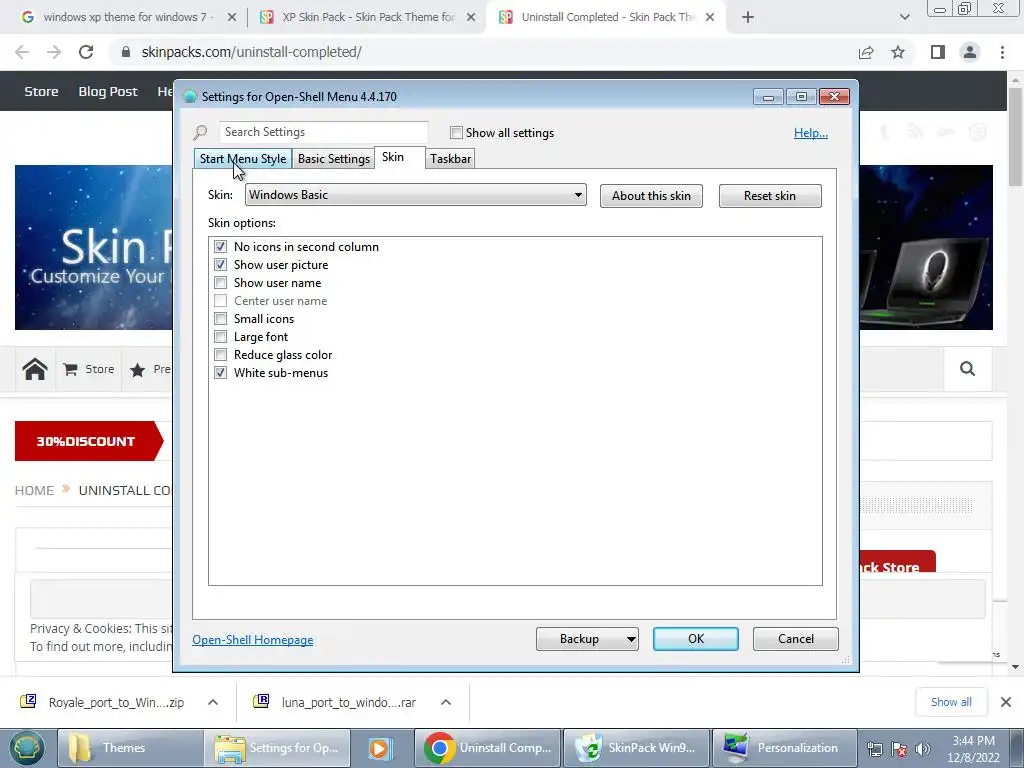The height and width of the screenshot is (768, 1024).
Task: Open the media player taskbar icon
Action: (379, 748)
